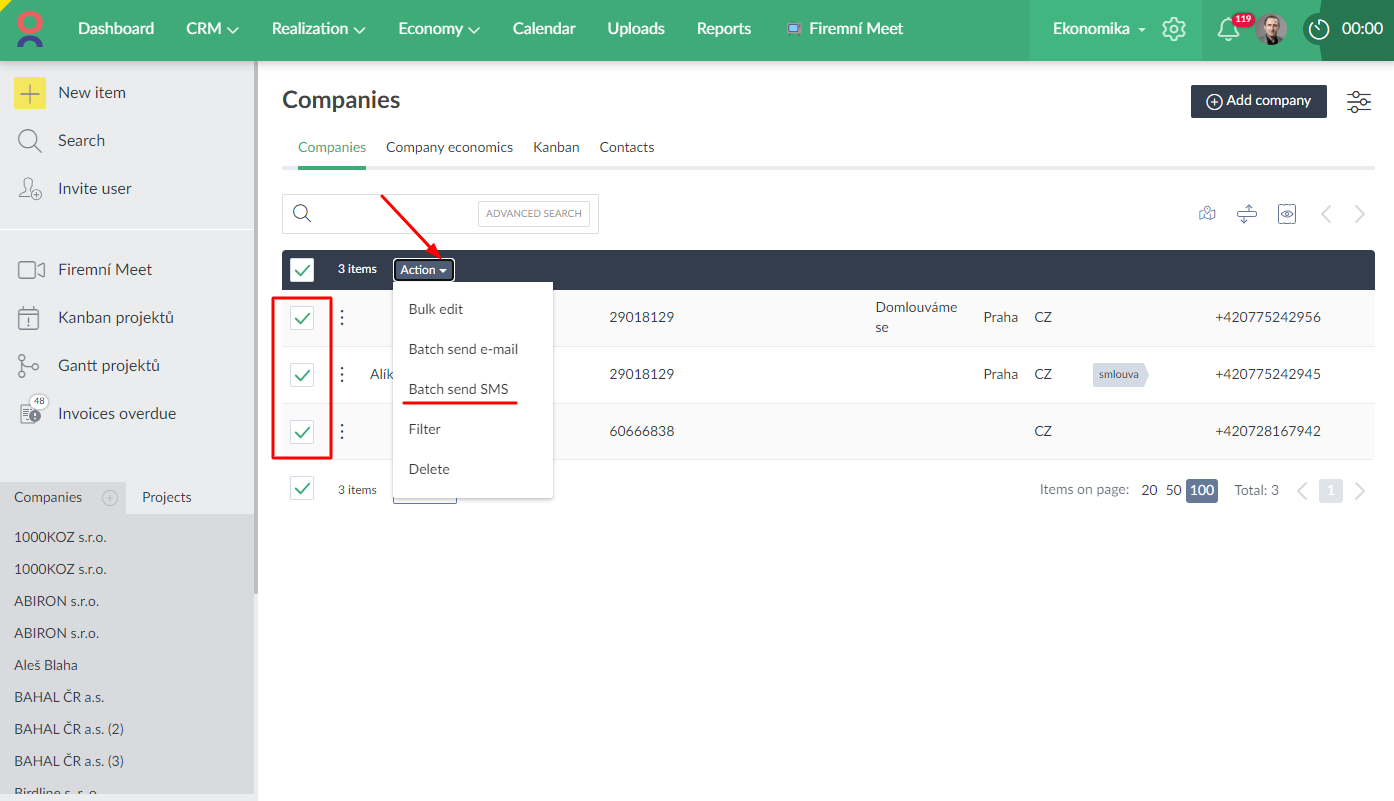
Task: Open the settings gear icon
Action: coord(1174,29)
